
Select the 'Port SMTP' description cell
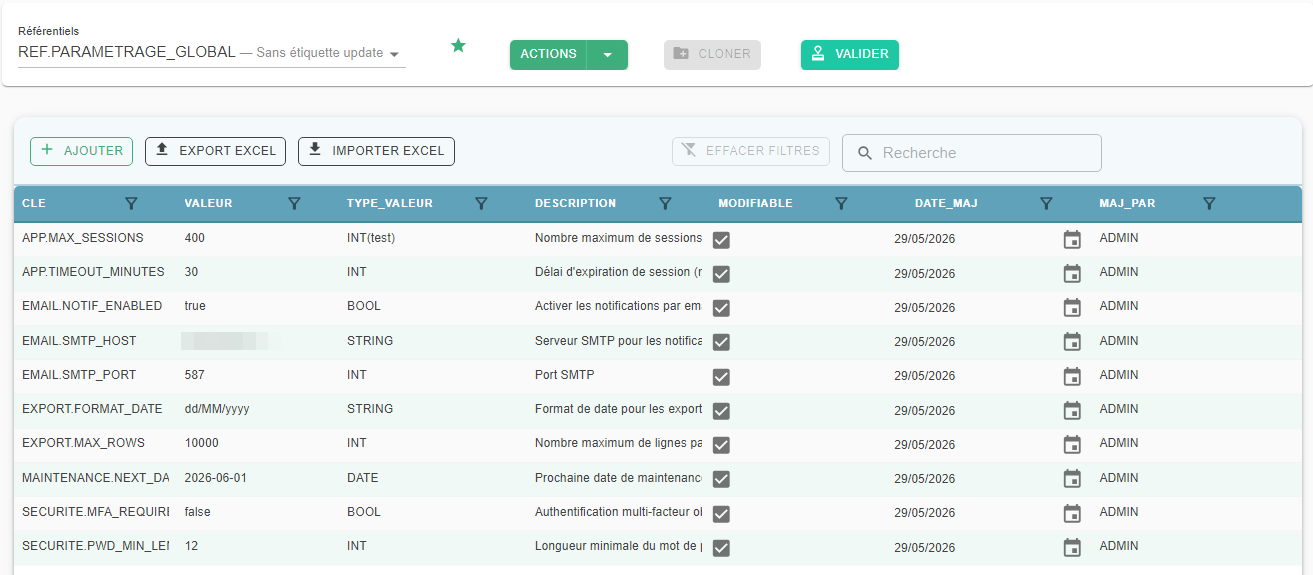pos(565,375)
